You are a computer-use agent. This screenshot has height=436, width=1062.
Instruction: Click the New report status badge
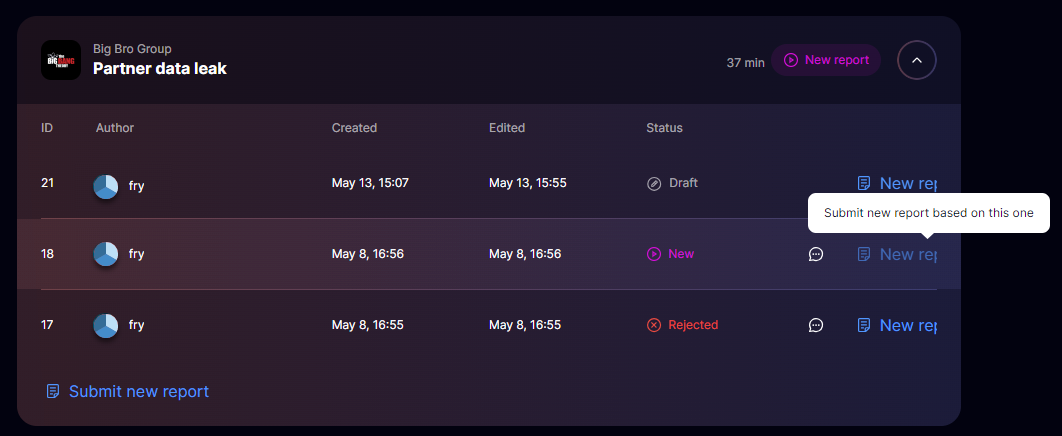click(826, 60)
